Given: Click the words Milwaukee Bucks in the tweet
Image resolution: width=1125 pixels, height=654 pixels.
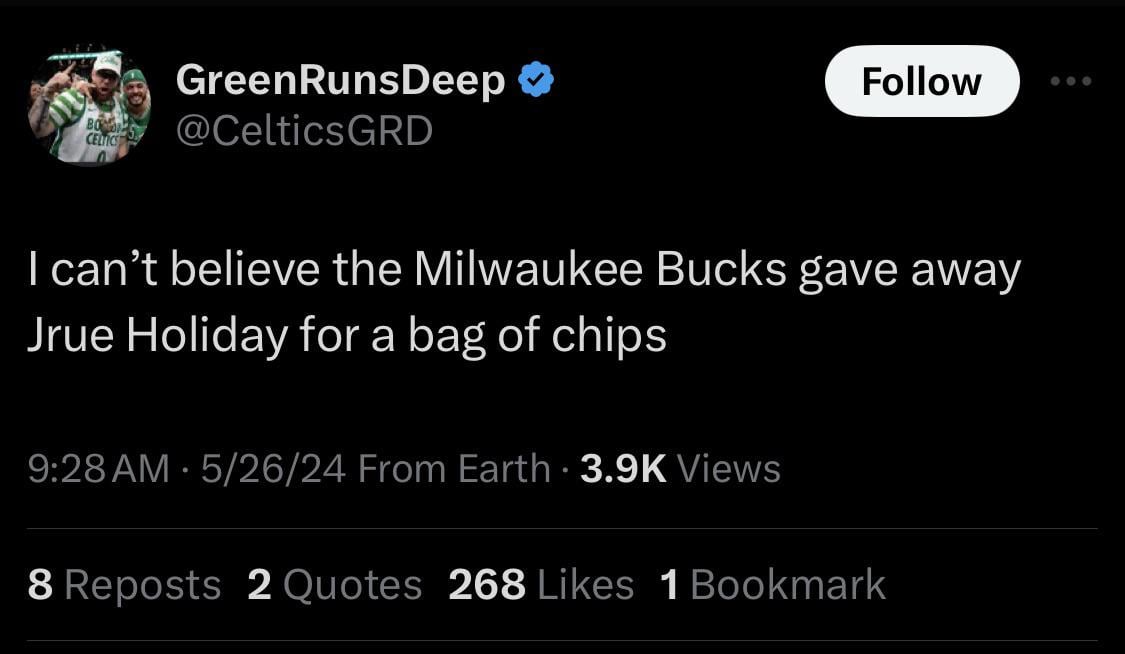Looking at the screenshot, I should point(599,271).
